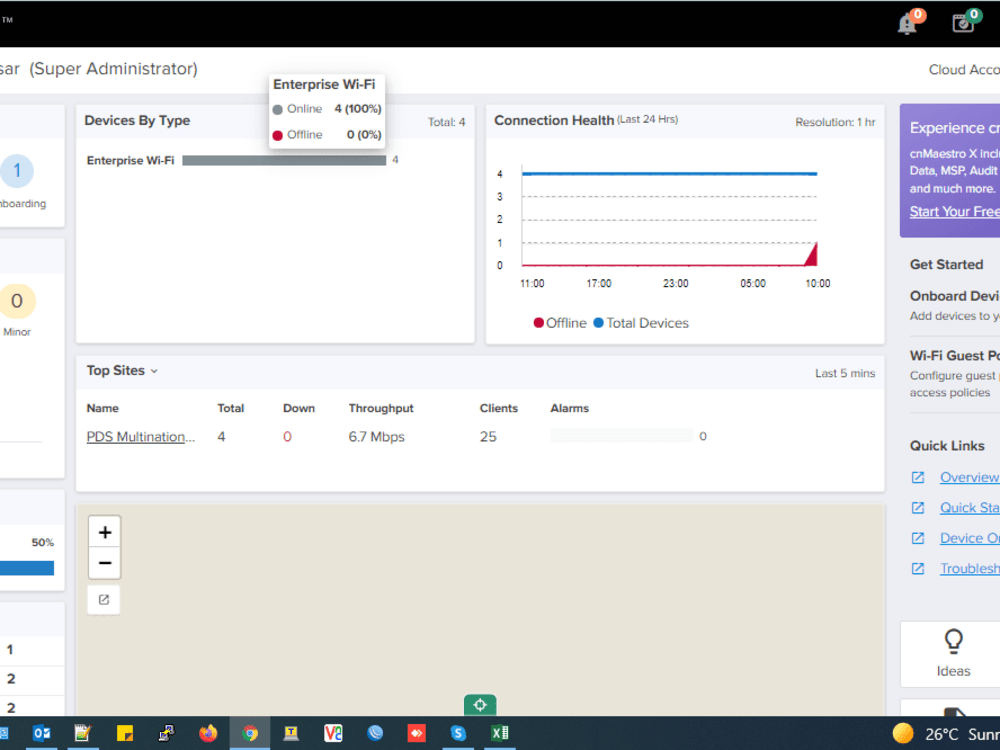
Task: Click the edit annotation icon on the map
Action: (104, 599)
